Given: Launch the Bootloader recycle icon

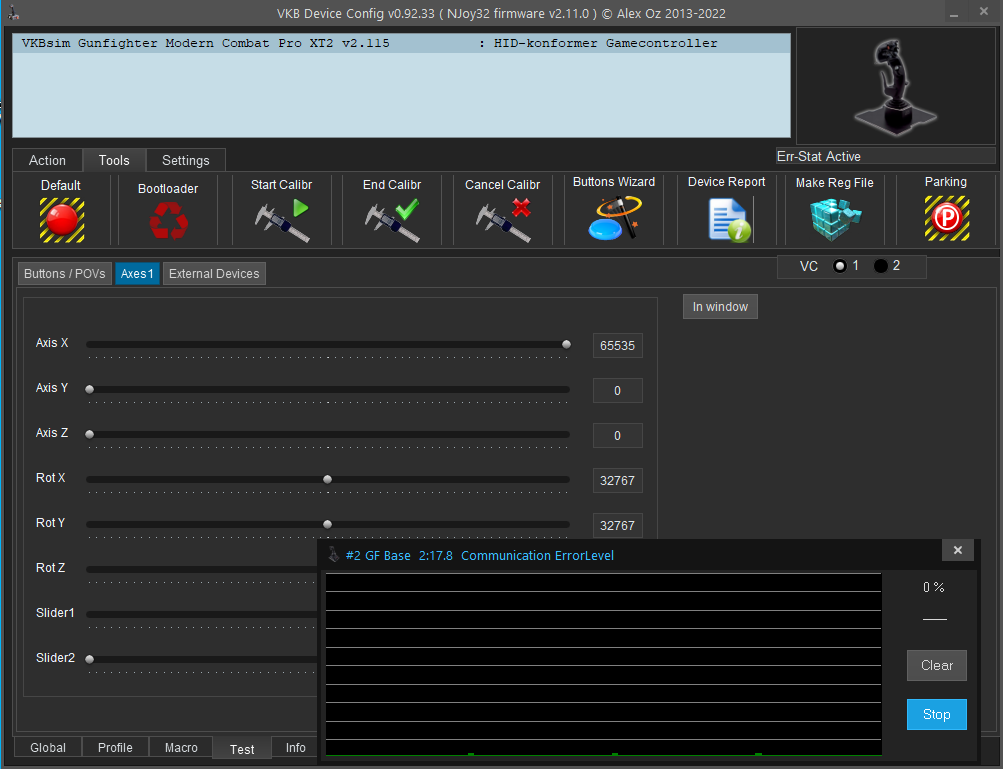Looking at the screenshot, I should [168, 221].
